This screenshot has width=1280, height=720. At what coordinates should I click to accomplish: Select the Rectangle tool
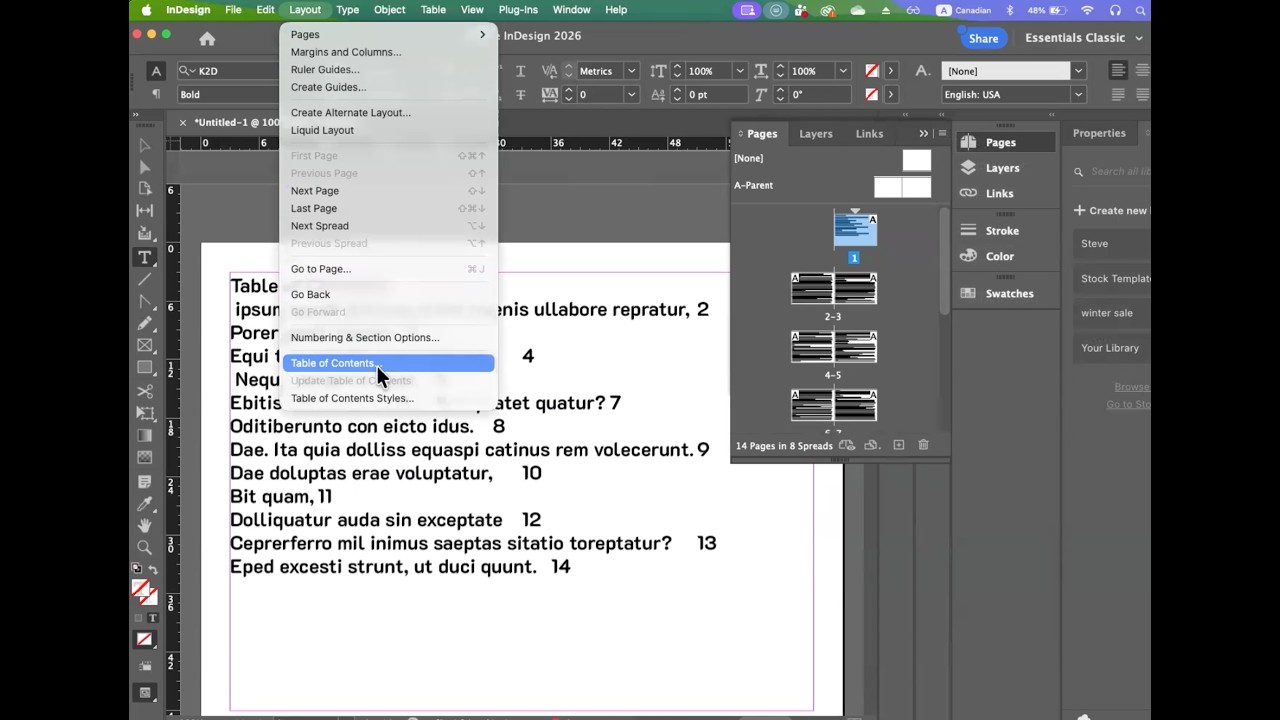tap(145, 367)
